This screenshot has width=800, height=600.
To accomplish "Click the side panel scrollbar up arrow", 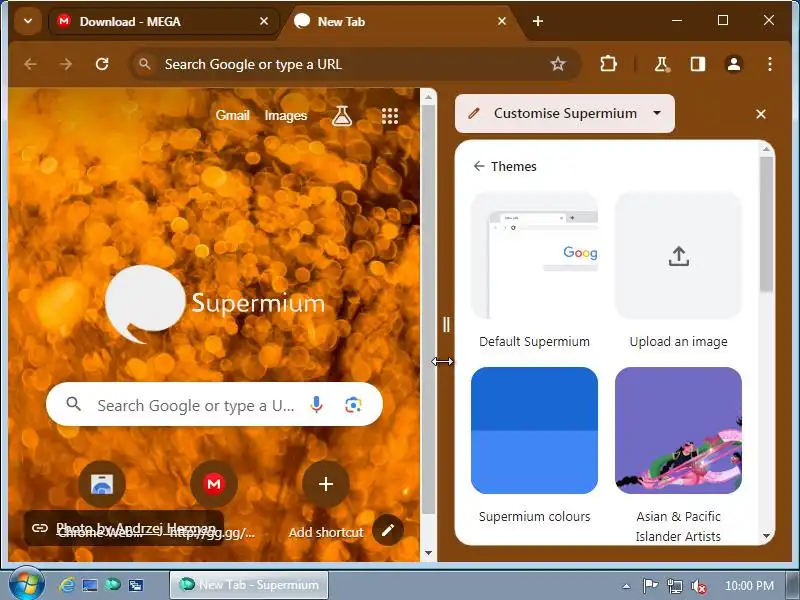I will pyautogui.click(x=766, y=149).
